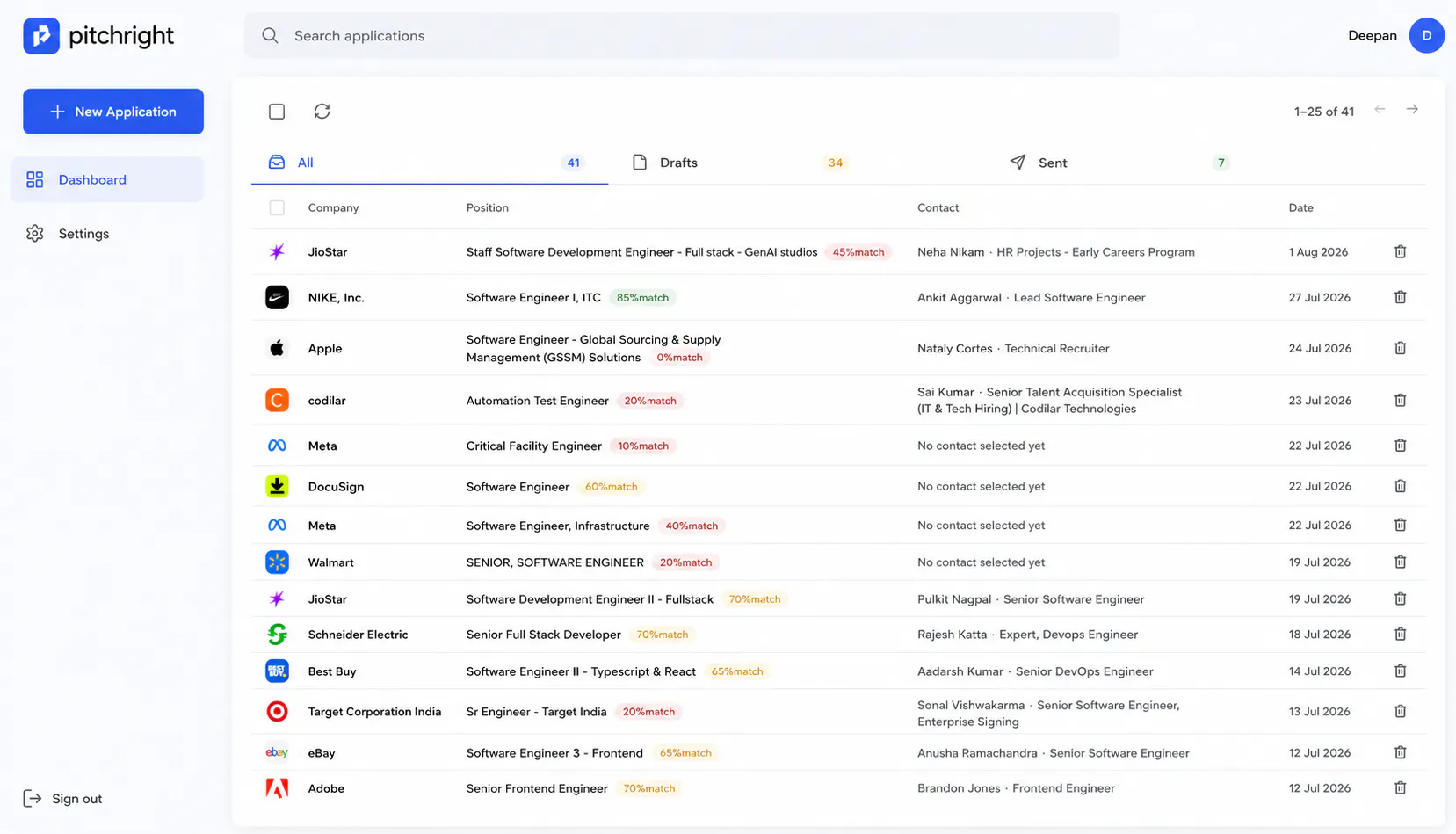
Task: Open 'Software Engineer 3 - Frontend' position
Action: coord(554,753)
